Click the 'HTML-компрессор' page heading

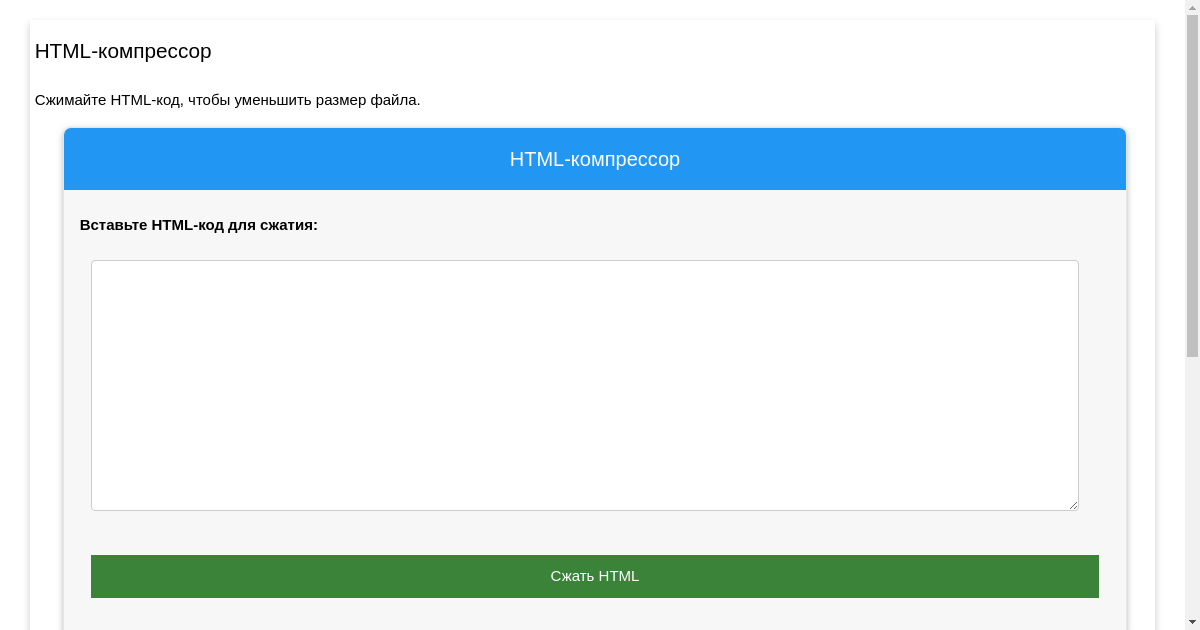tap(123, 51)
